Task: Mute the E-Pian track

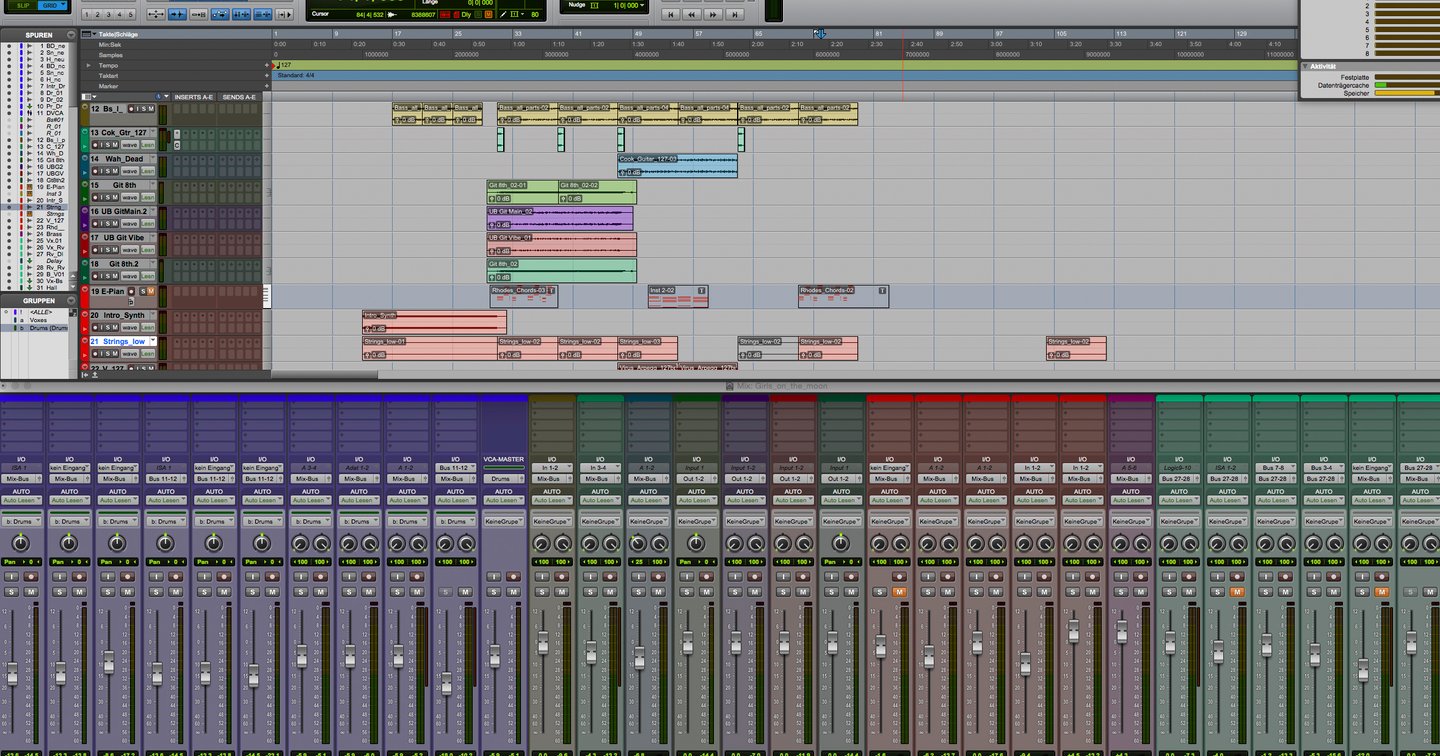Action: tap(151, 291)
